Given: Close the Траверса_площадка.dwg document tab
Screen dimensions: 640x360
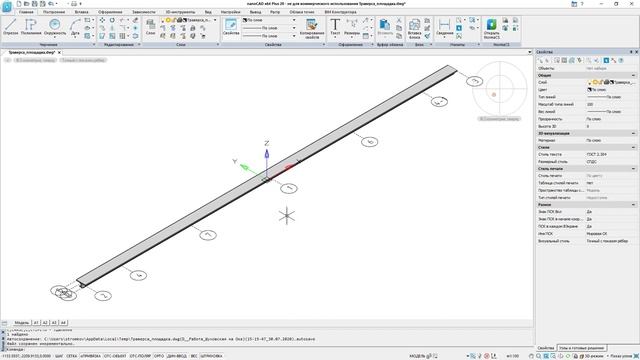Looking at the screenshot, I should click(59, 53).
